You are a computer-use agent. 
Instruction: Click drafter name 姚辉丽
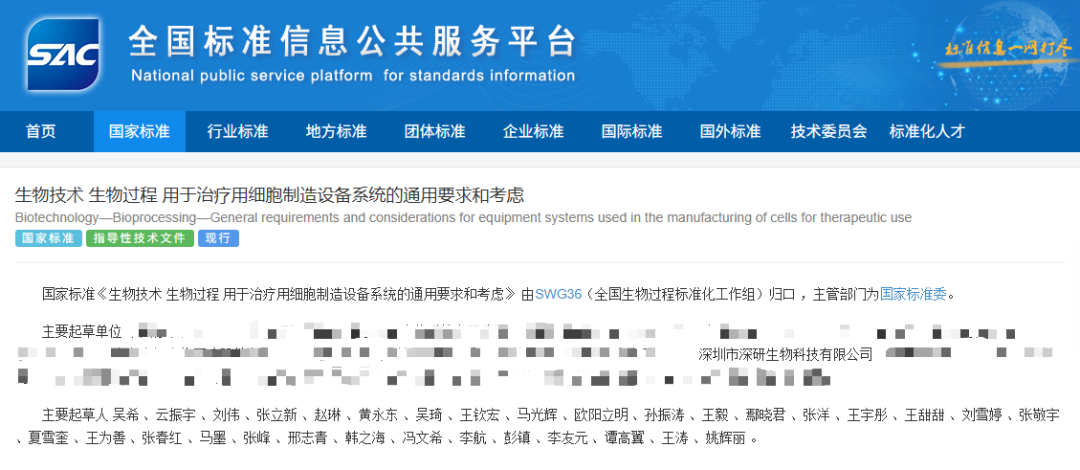pos(725,438)
